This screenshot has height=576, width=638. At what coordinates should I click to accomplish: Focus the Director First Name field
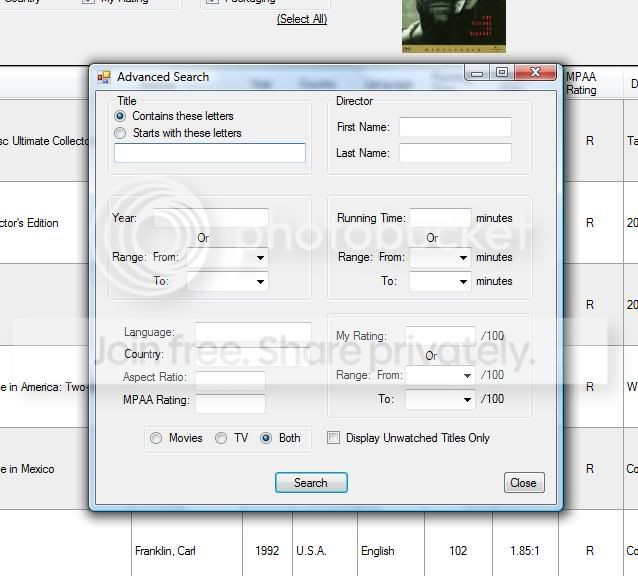click(455, 127)
